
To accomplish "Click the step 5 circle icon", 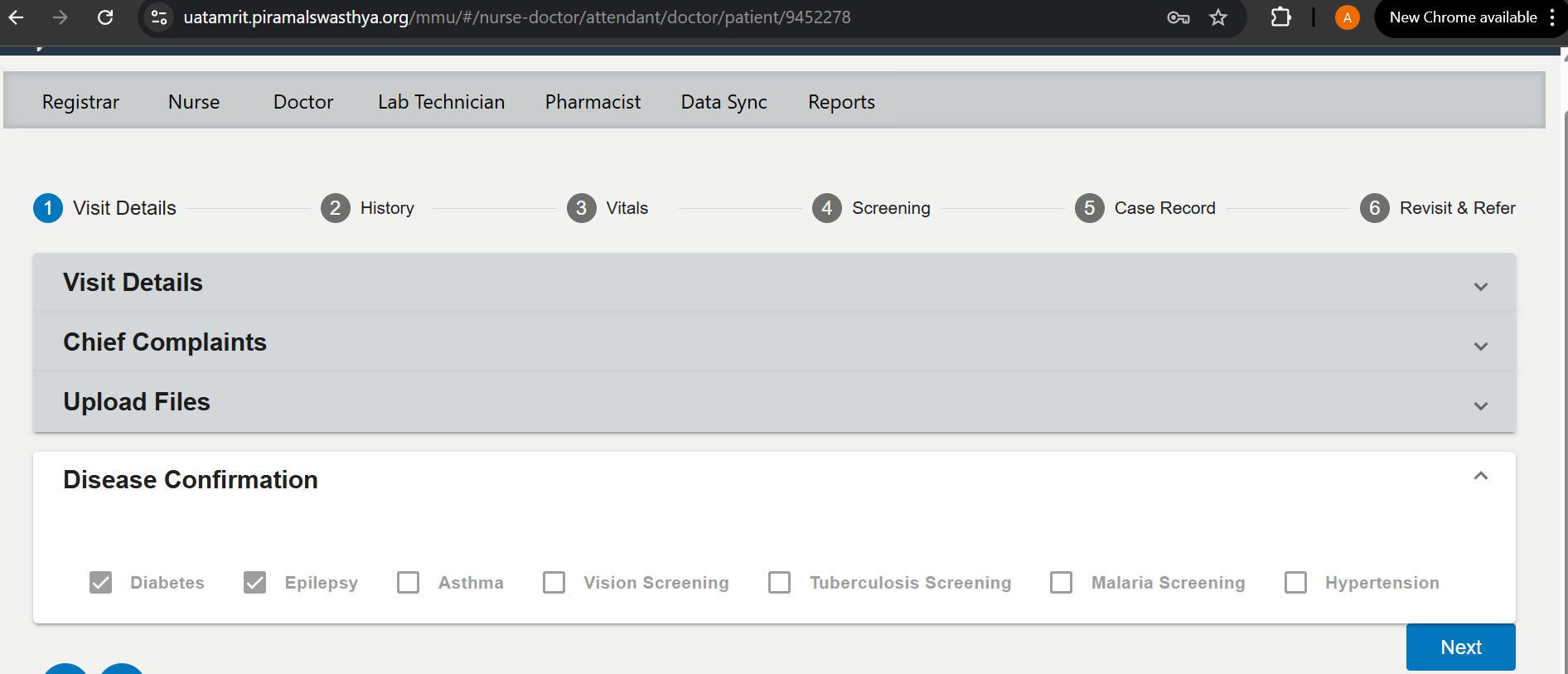I will click(x=1090, y=208).
